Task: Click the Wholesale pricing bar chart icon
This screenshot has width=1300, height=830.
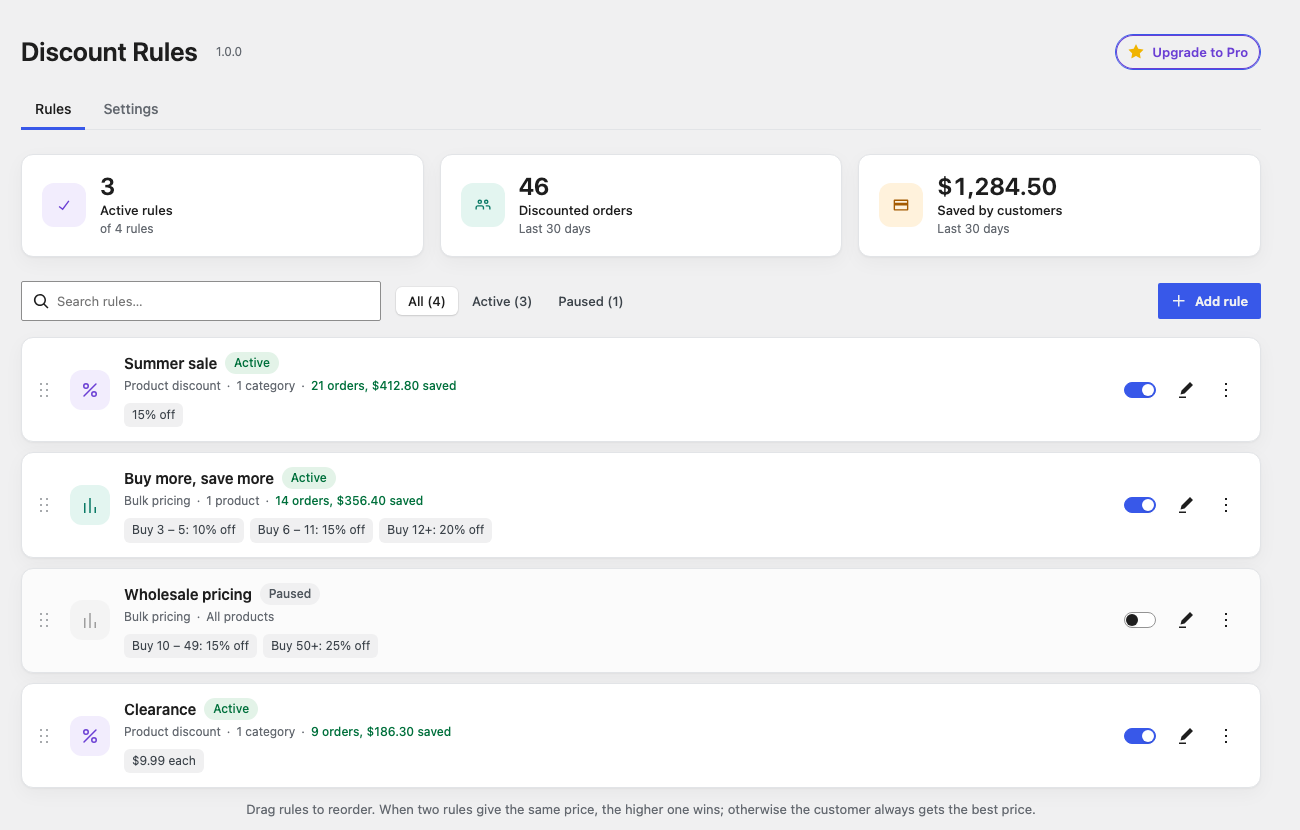Action: tap(90, 620)
